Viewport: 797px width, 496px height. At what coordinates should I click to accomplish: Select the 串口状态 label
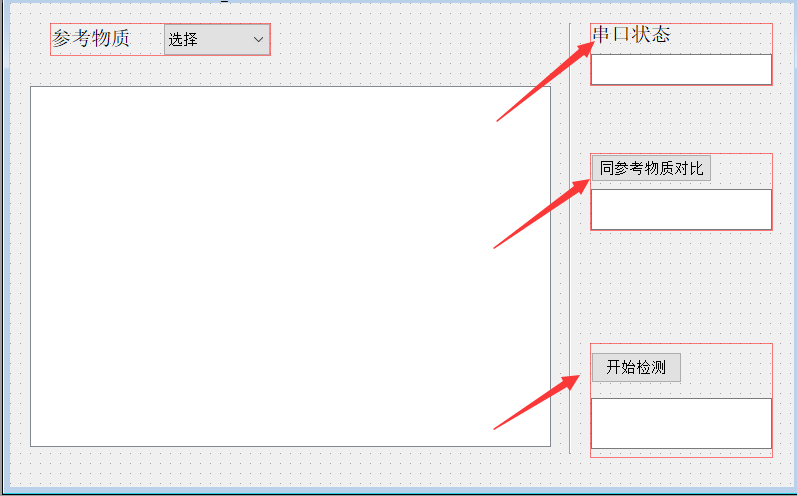[x=632, y=34]
